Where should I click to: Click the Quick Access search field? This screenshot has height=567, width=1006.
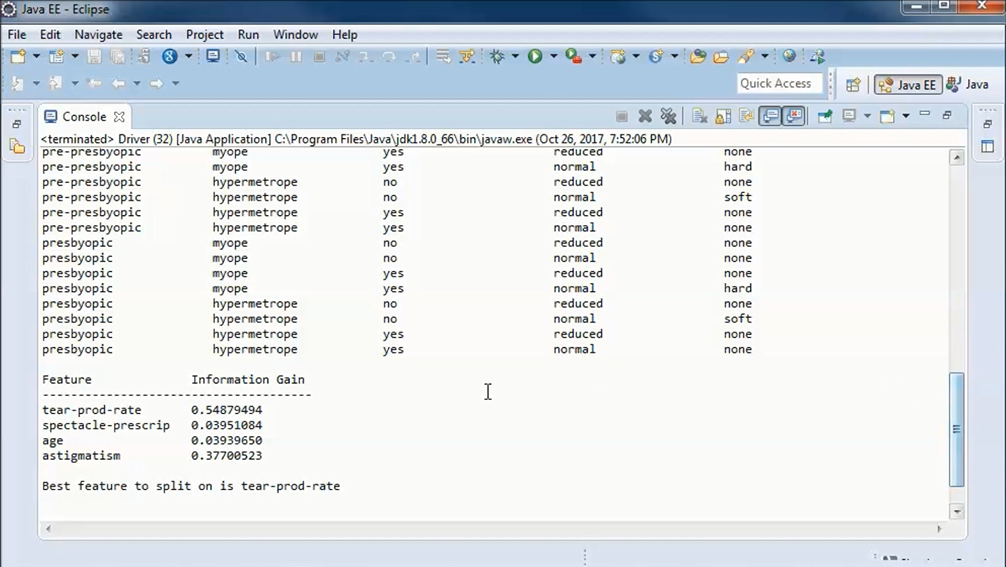780,83
